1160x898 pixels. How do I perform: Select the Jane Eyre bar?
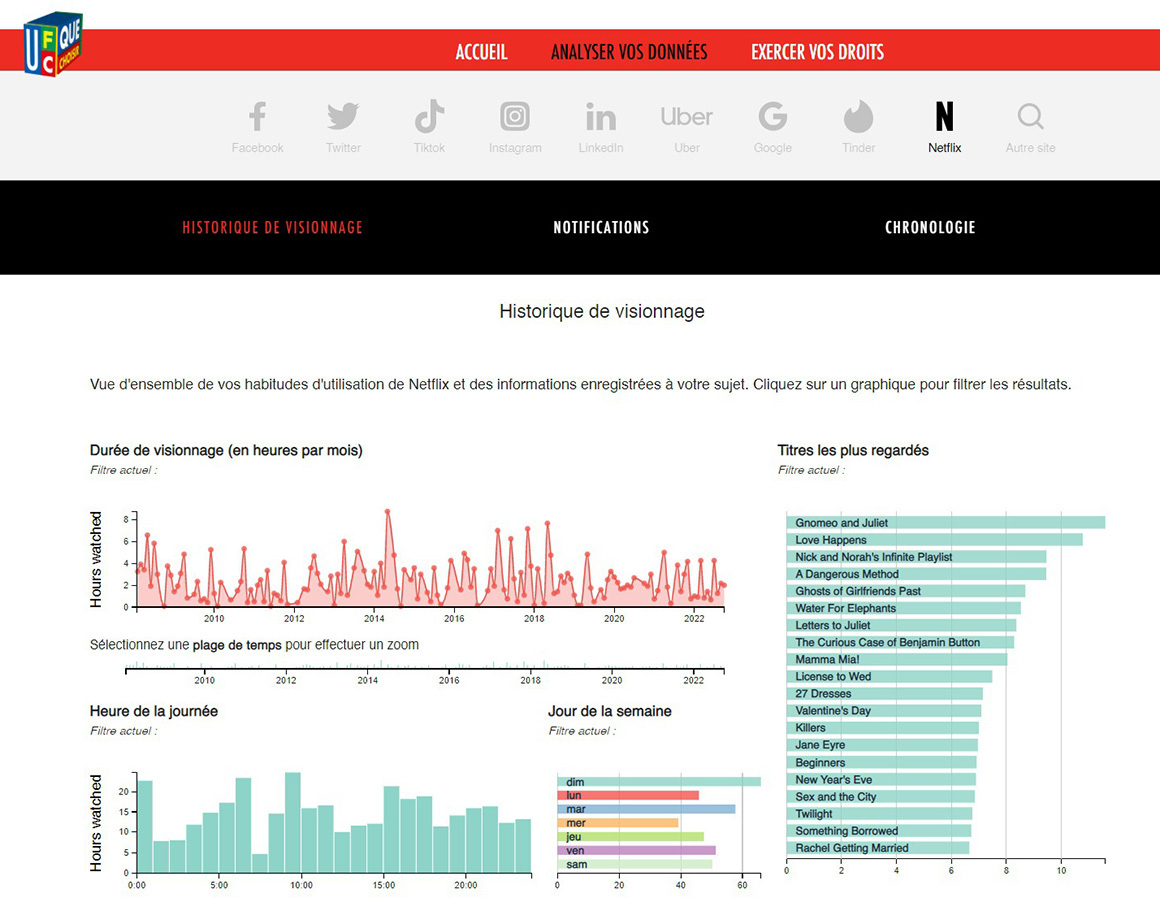click(x=882, y=745)
